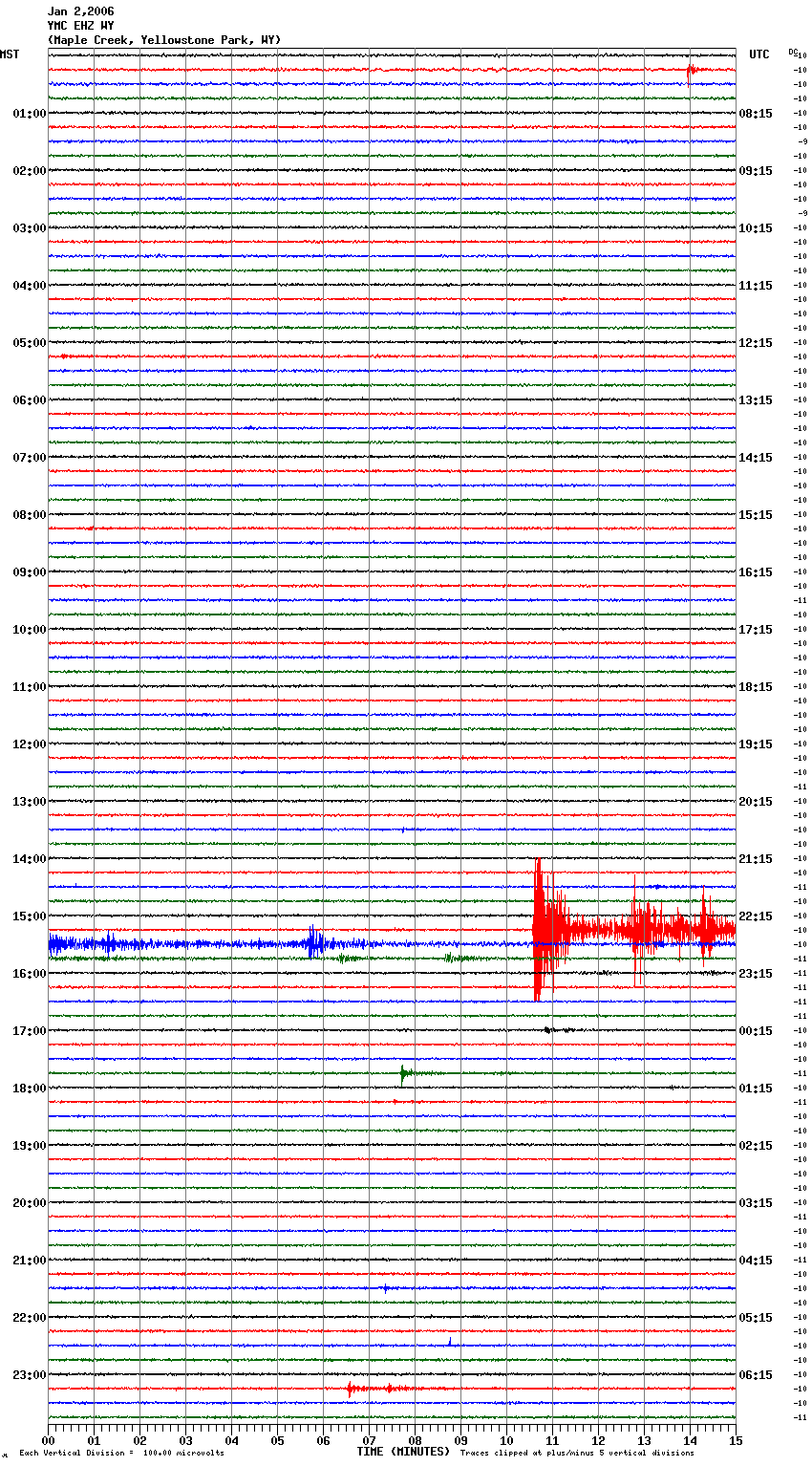Click the '16:00' MST time label
The height and width of the screenshot is (1466, 812).
[30, 974]
